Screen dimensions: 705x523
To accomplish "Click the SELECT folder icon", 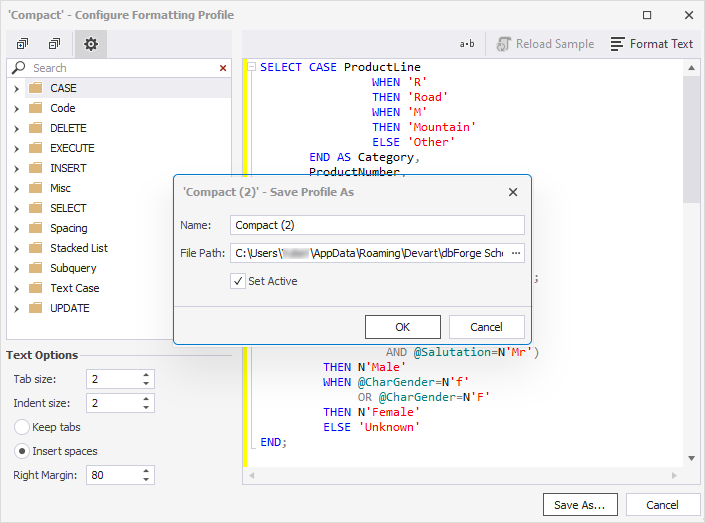I will tap(36, 208).
